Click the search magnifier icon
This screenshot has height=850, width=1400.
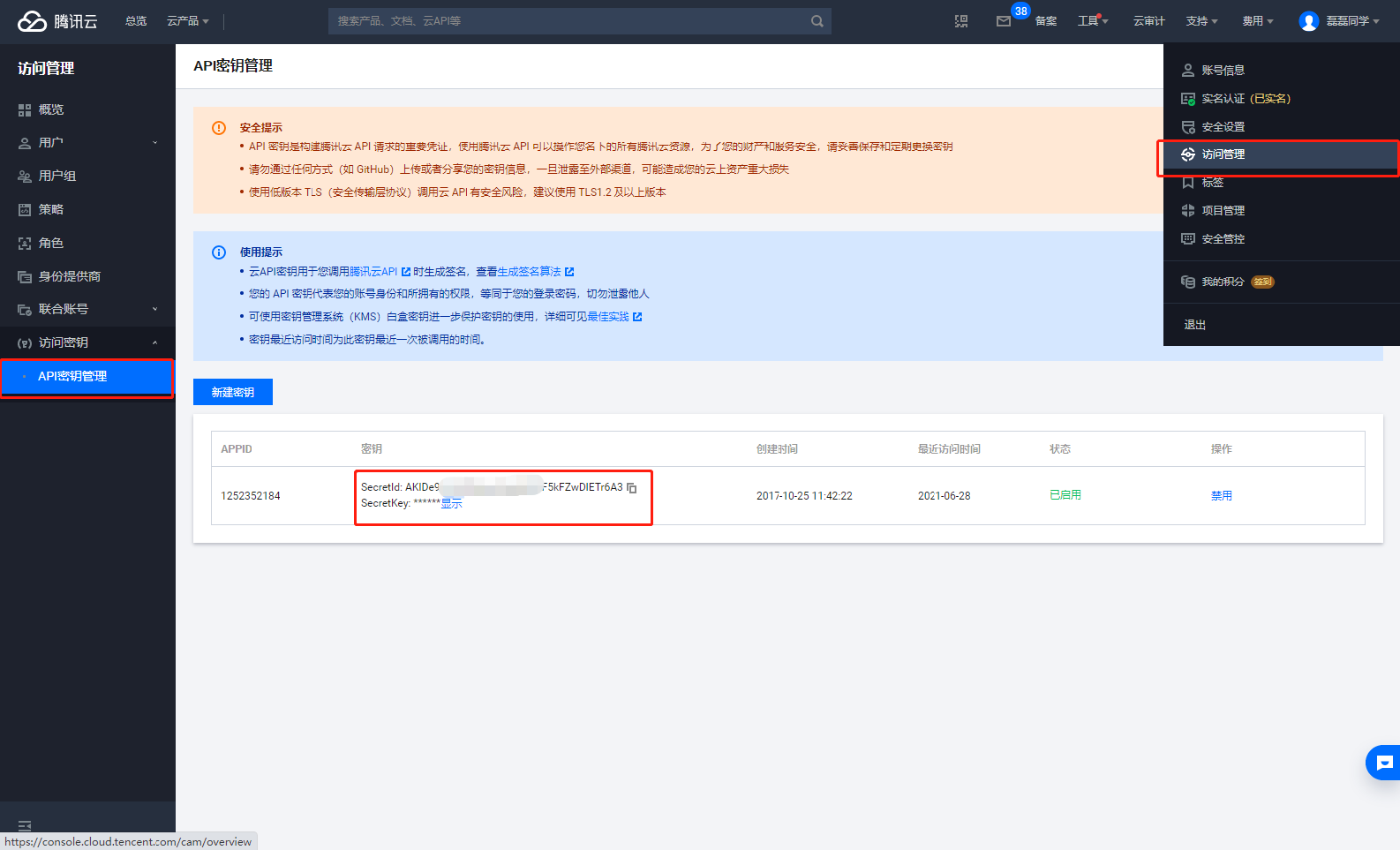[x=817, y=21]
